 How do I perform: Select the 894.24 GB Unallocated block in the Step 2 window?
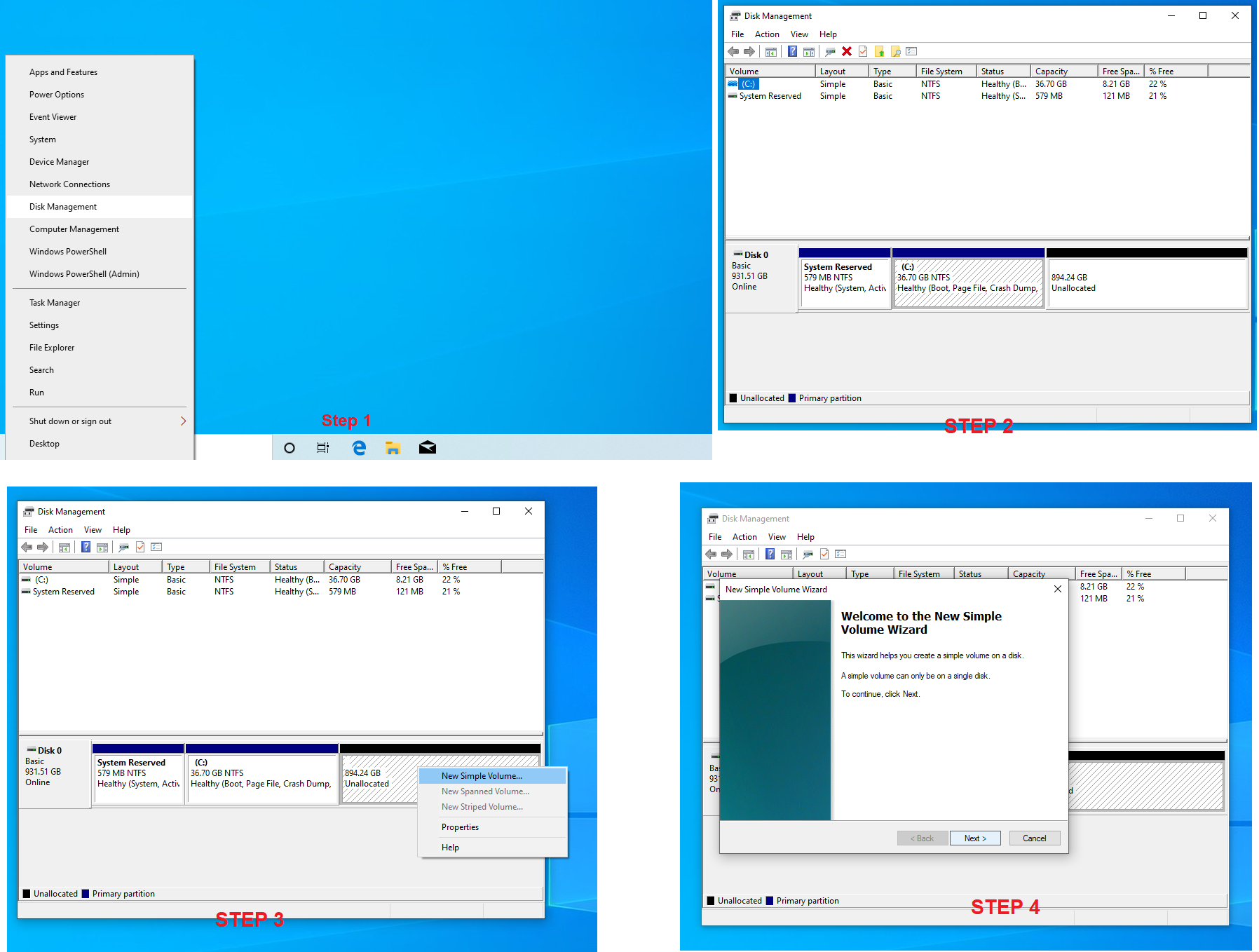click(x=1146, y=283)
